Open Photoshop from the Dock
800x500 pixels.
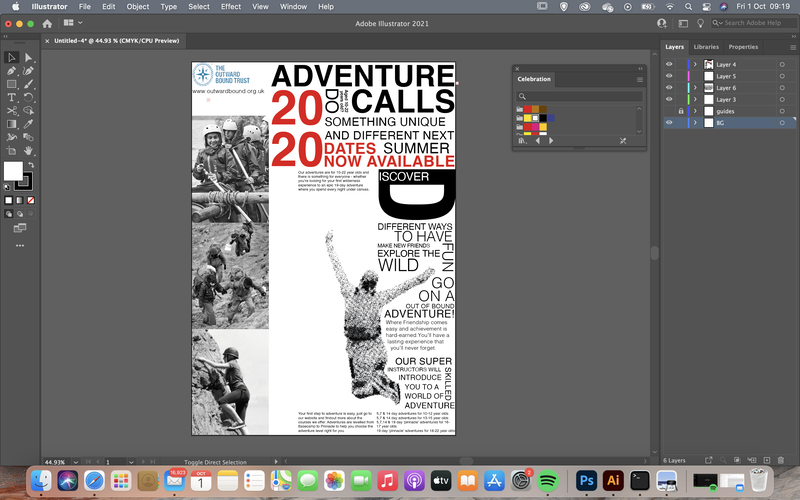pyautogui.click(x=586, y=481)
